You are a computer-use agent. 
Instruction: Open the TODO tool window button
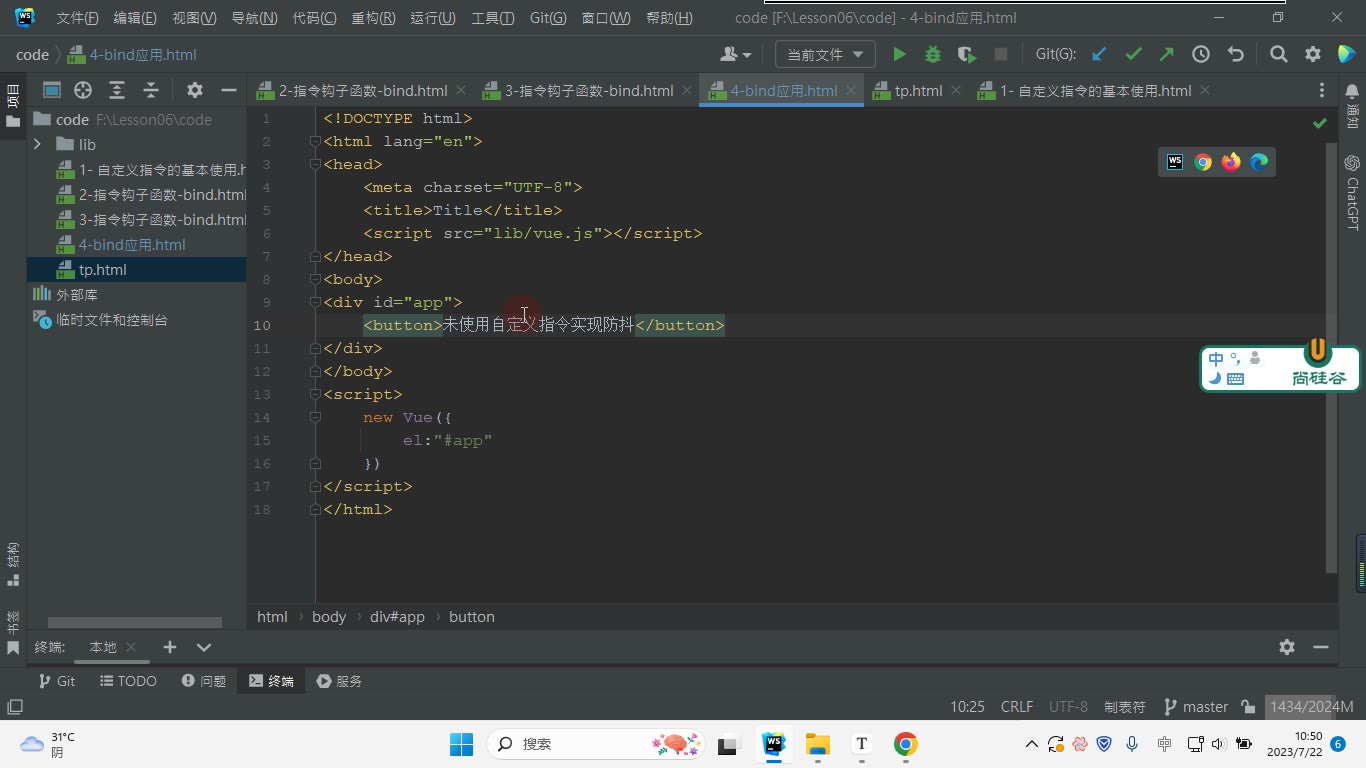129,681
